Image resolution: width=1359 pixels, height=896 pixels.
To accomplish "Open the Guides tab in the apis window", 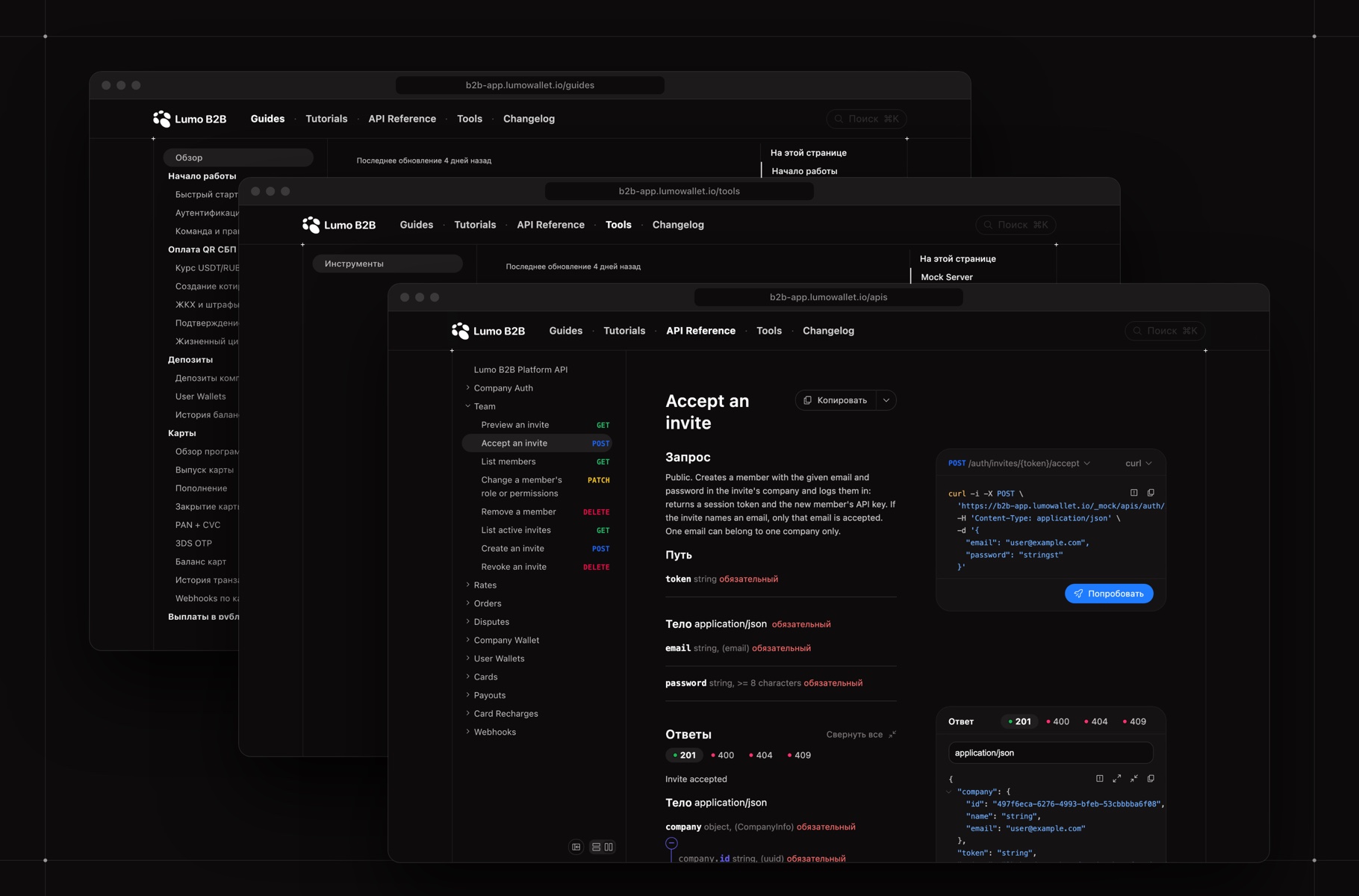I will point(566,331).
